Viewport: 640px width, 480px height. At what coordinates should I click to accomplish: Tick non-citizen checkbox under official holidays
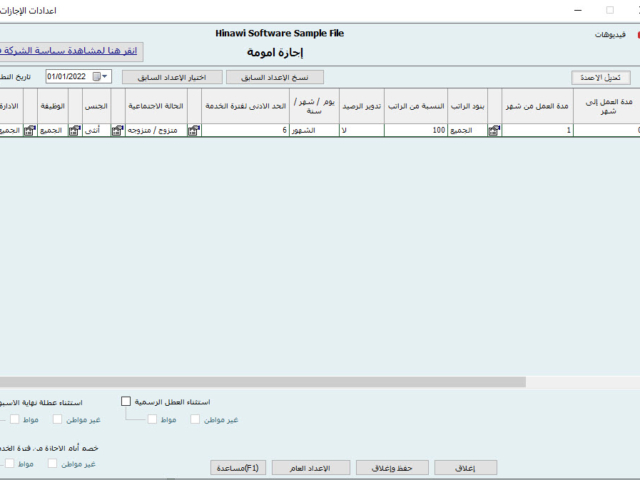click(195, 419)
